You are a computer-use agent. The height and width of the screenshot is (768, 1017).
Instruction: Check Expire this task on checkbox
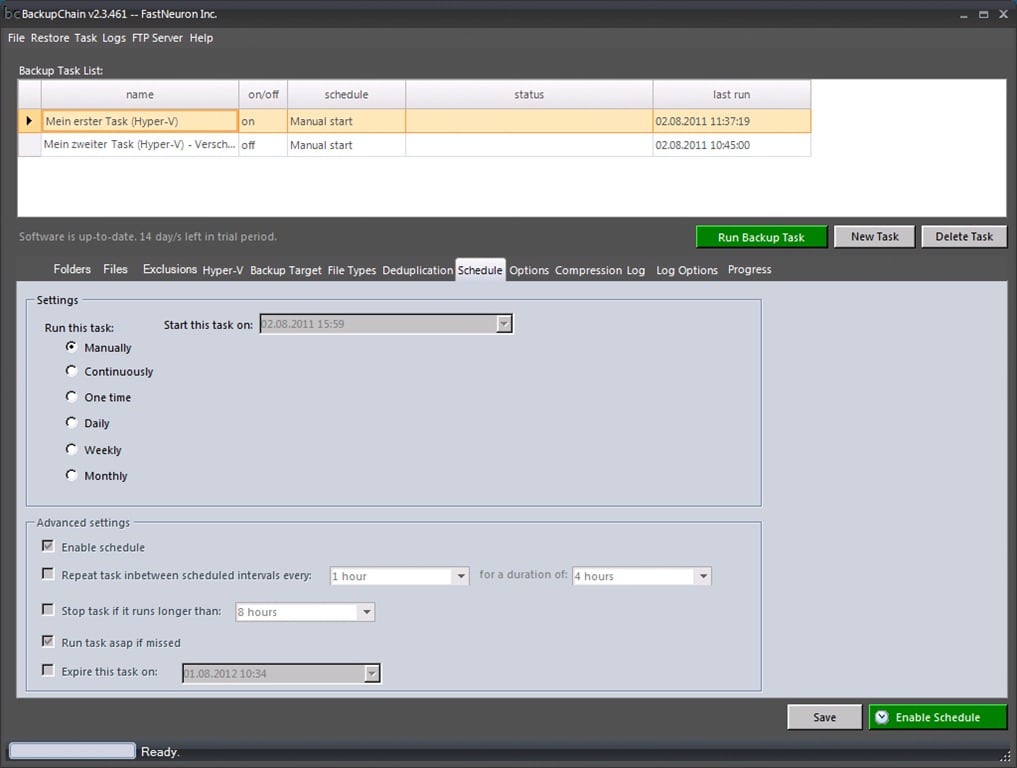click(47, 670)
